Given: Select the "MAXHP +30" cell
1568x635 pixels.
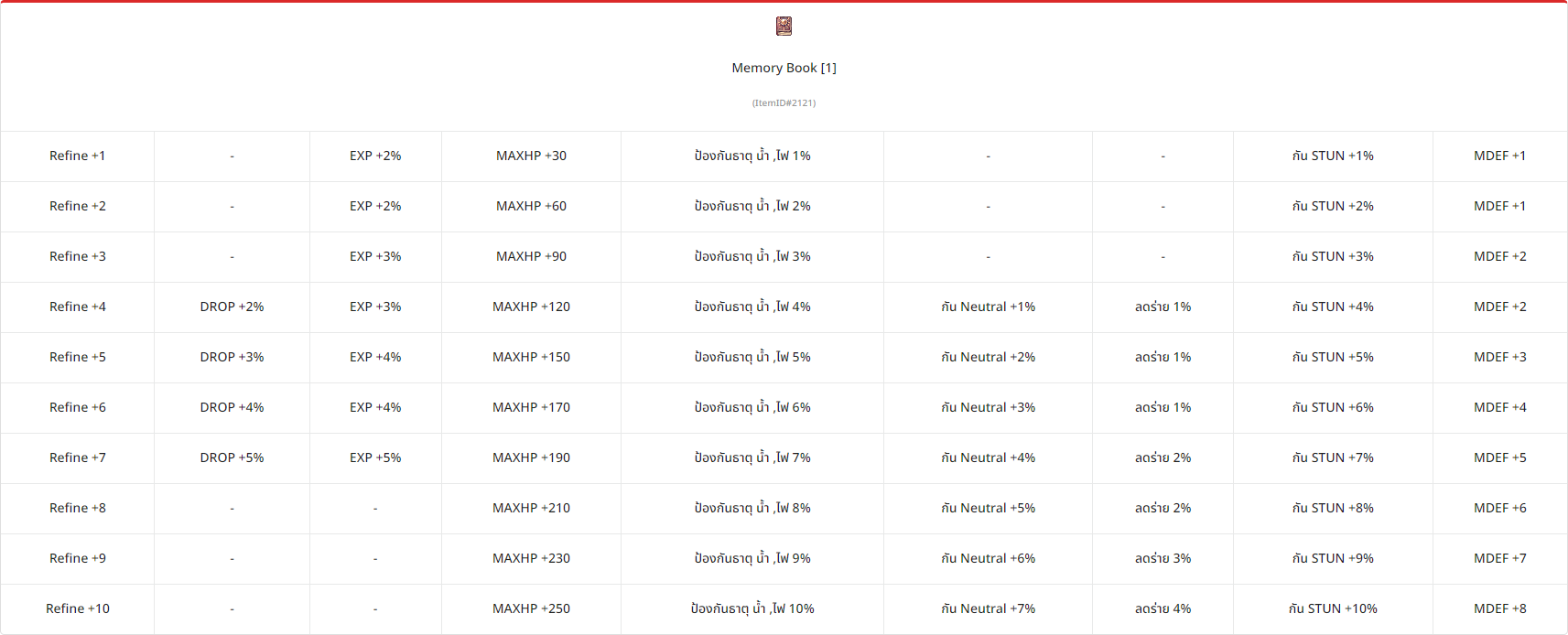Looking at the screenshot, I should [531, 156].
